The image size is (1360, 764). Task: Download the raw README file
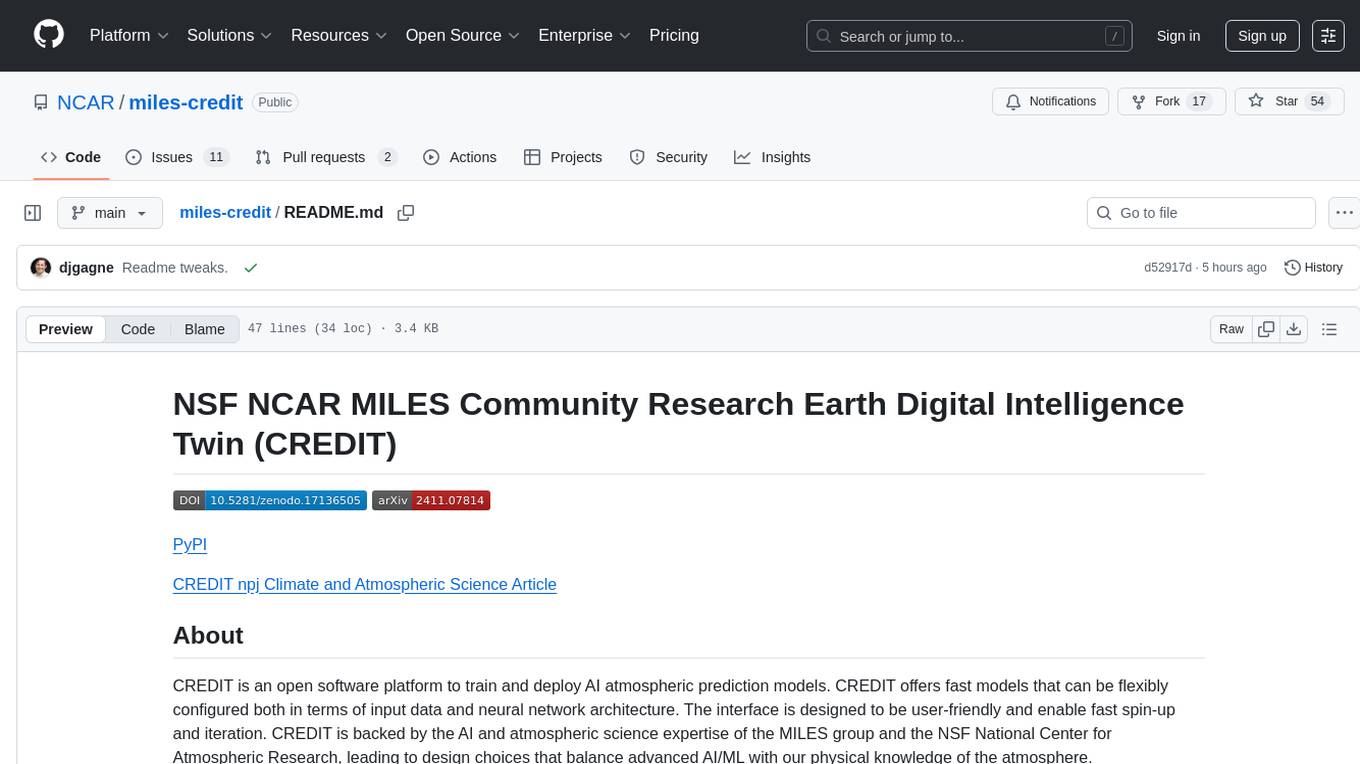click(x=1293, y=329)
